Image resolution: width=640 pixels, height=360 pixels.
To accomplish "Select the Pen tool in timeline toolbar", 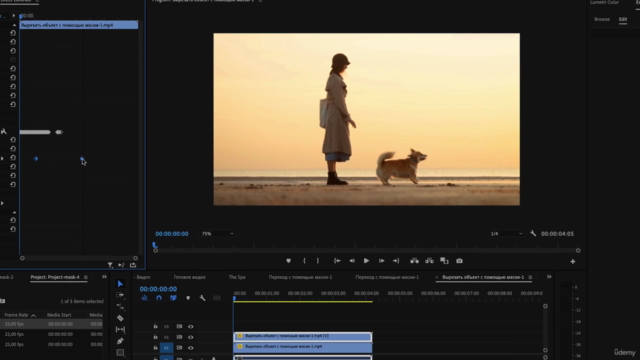I will [x=120, y=341].
